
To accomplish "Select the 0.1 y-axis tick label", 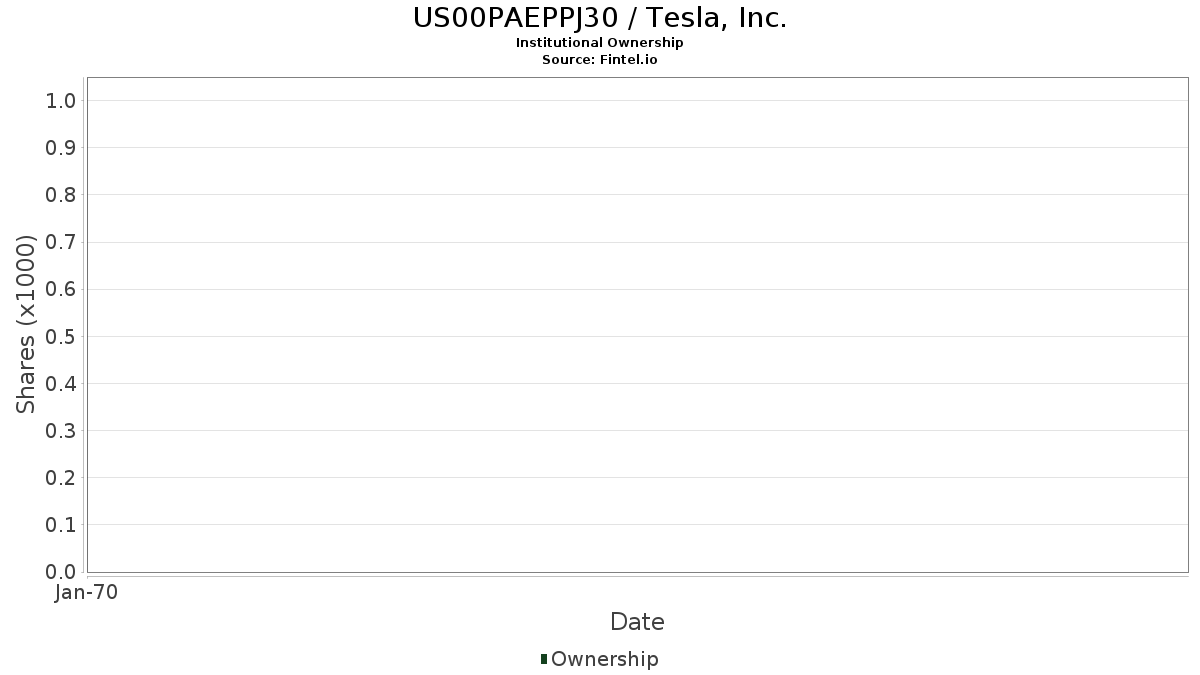I will (x=61, y=525).
